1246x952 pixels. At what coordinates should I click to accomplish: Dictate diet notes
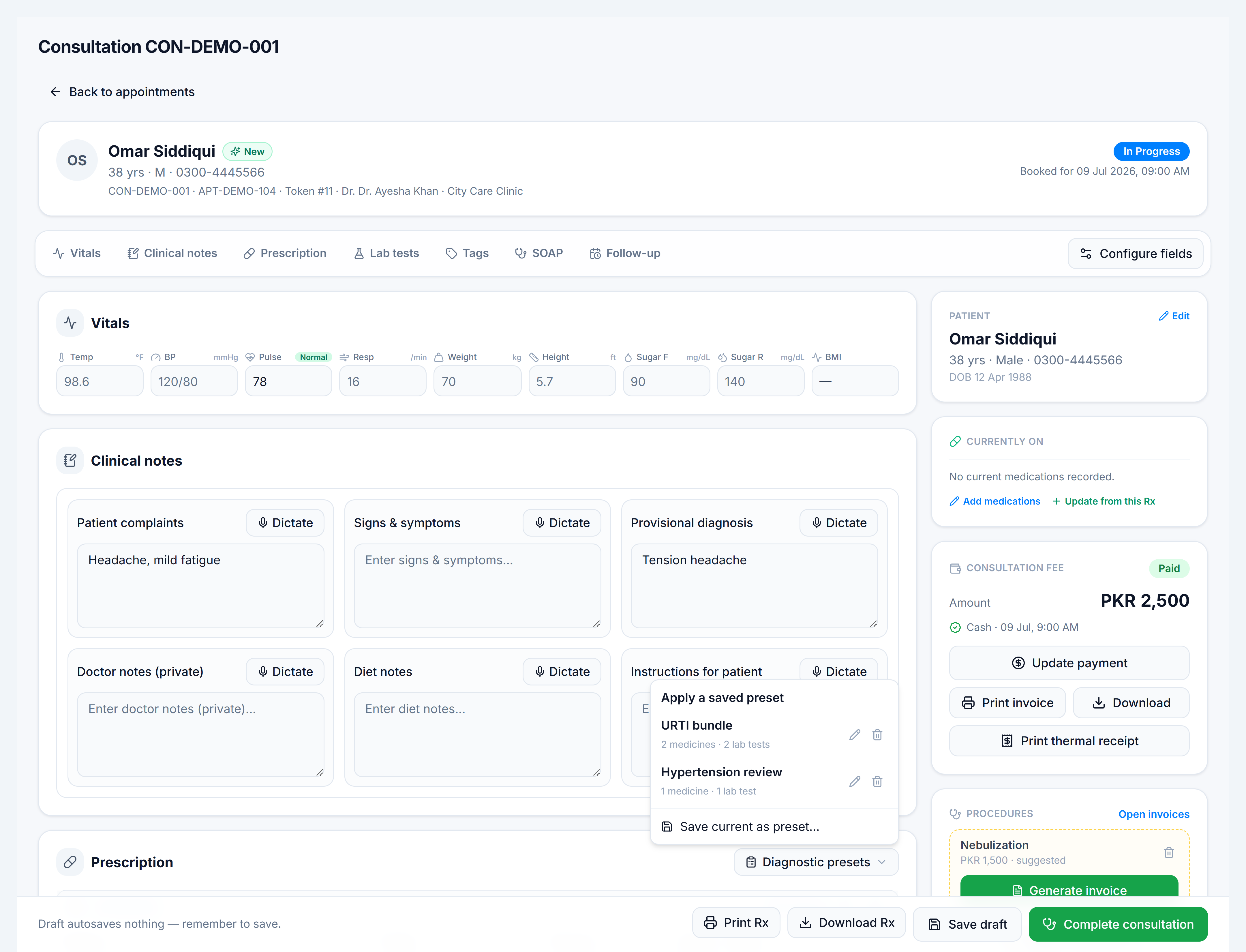[x=562, y=672]
